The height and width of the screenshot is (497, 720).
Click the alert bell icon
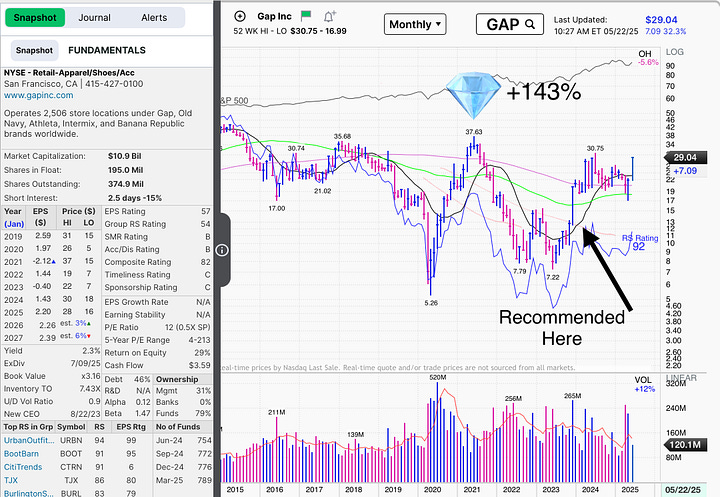329,17
